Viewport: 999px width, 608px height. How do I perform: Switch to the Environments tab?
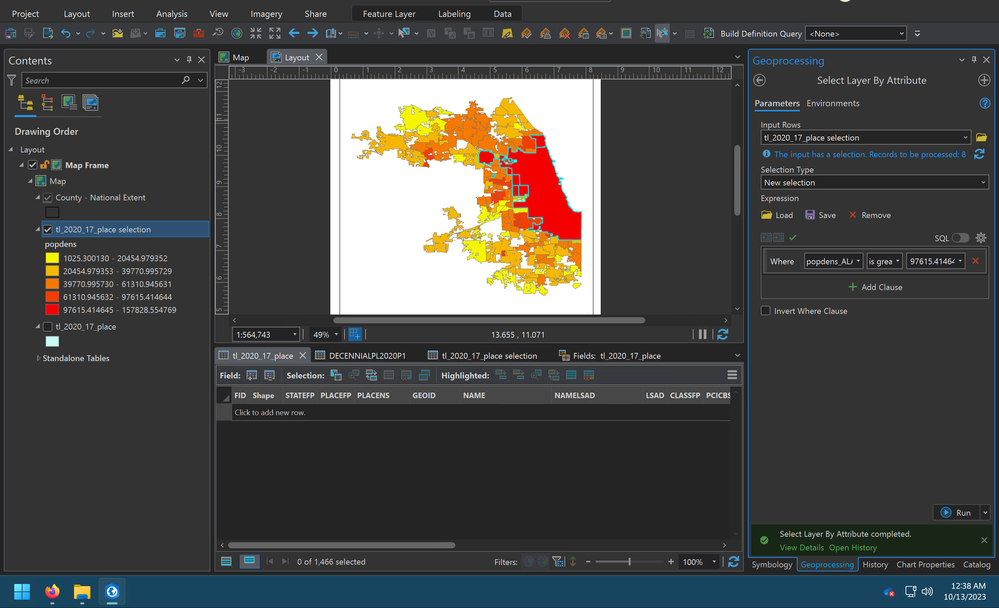pos(832,103)
